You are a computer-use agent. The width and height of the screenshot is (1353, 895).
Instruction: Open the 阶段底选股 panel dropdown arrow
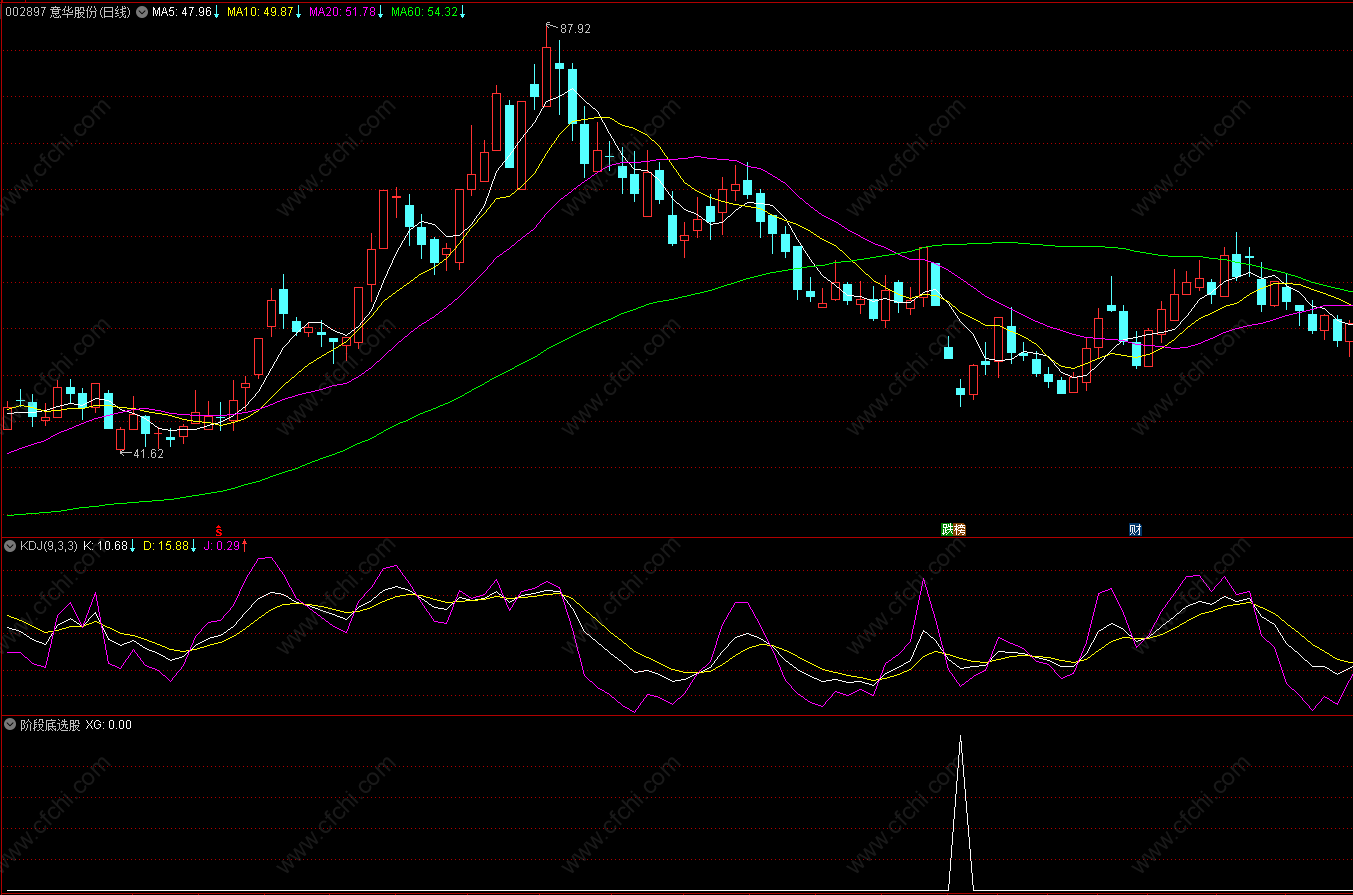click(x=11, y=725)
